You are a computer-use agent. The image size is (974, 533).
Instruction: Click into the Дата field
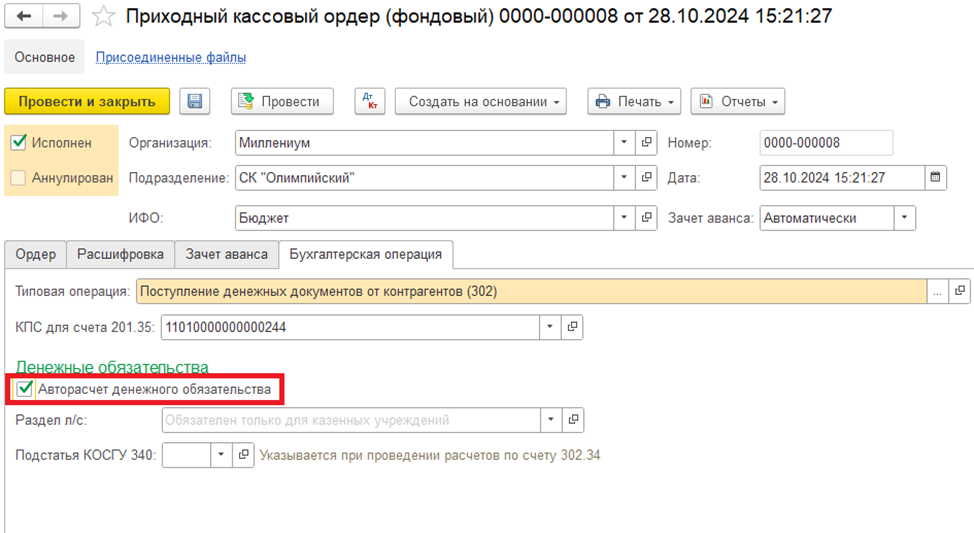[842, 178]
